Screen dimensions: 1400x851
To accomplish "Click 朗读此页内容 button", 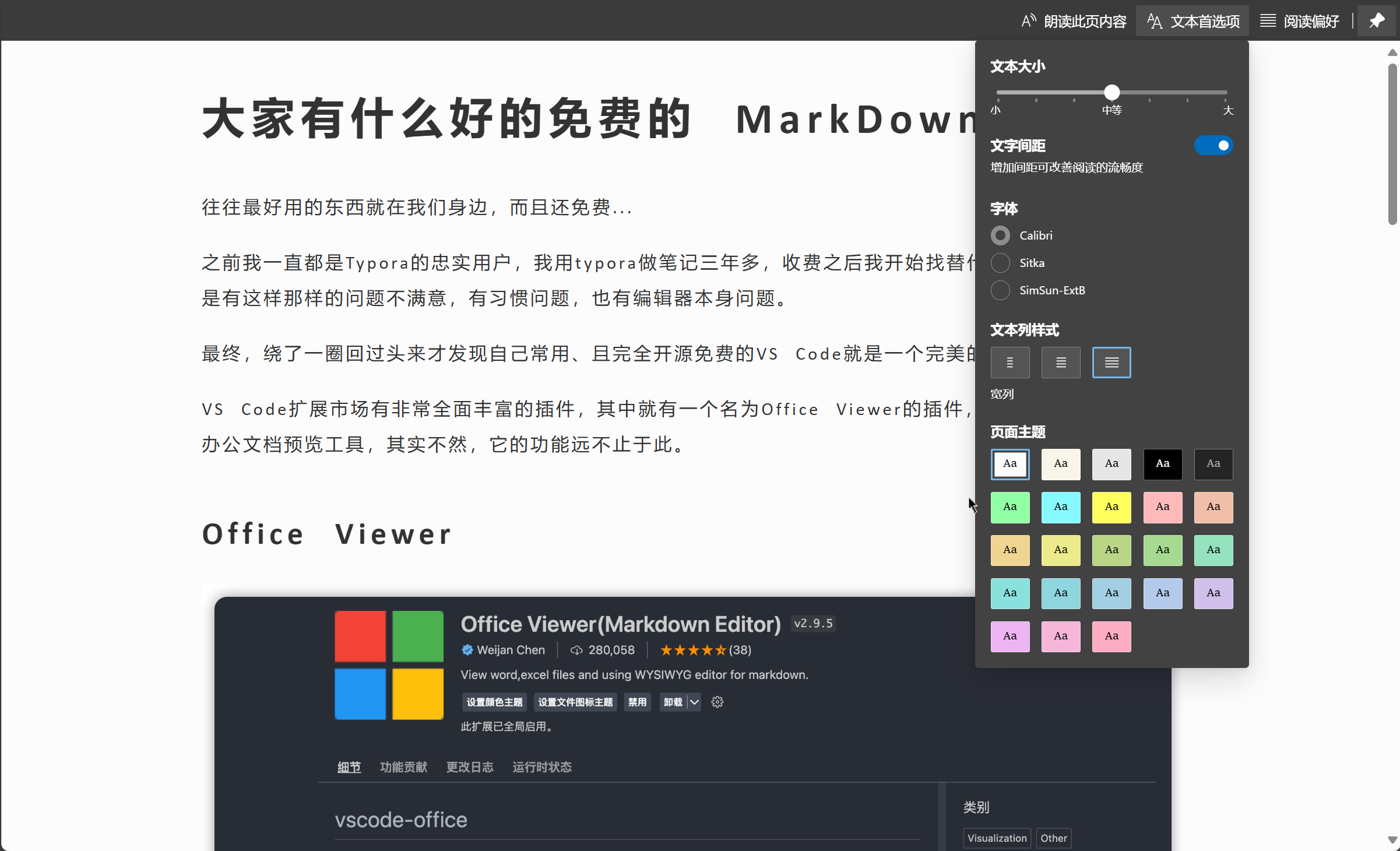I will (1074, 21).
